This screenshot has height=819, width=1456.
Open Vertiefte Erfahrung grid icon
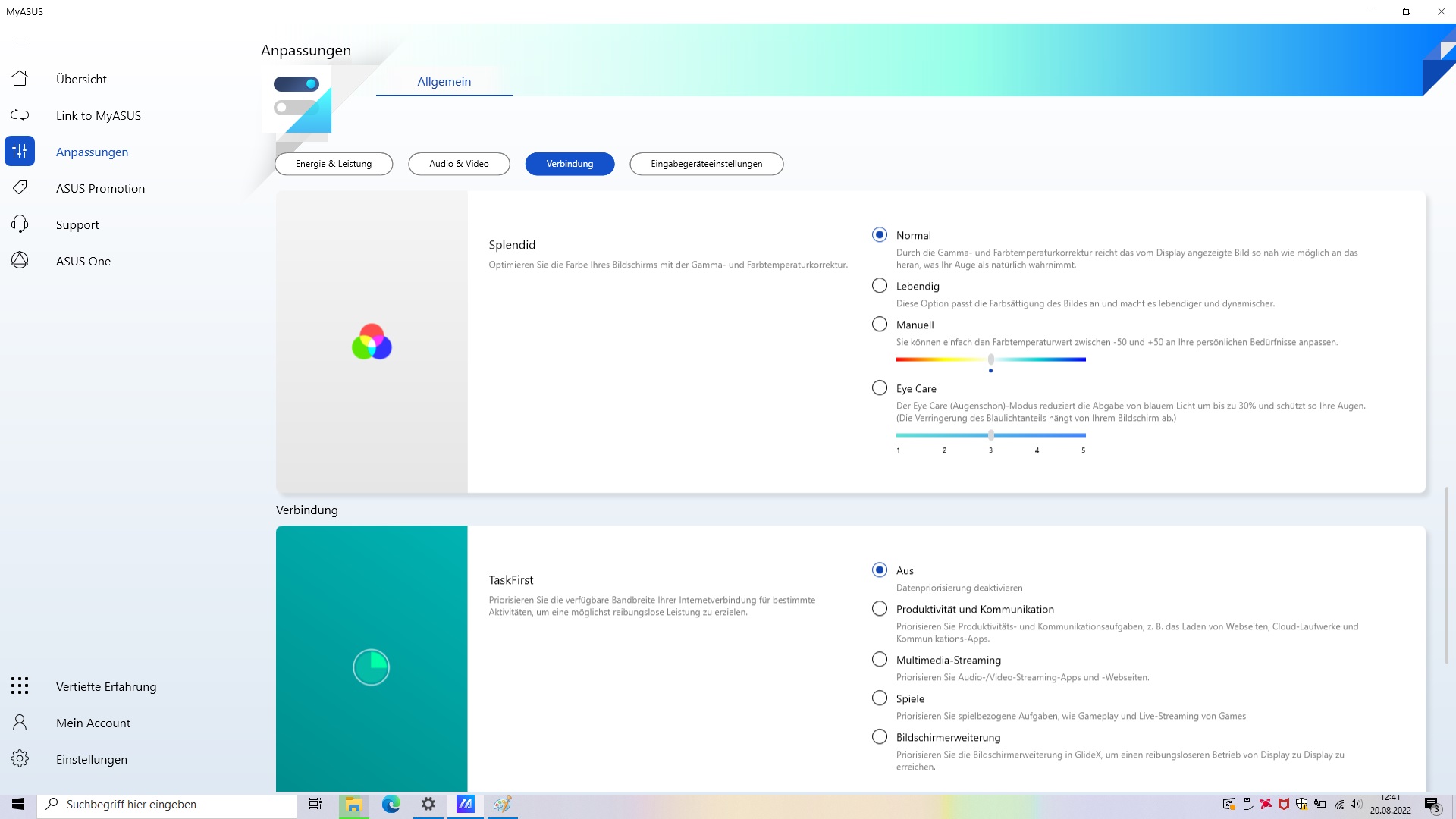[x=20, y=686]
